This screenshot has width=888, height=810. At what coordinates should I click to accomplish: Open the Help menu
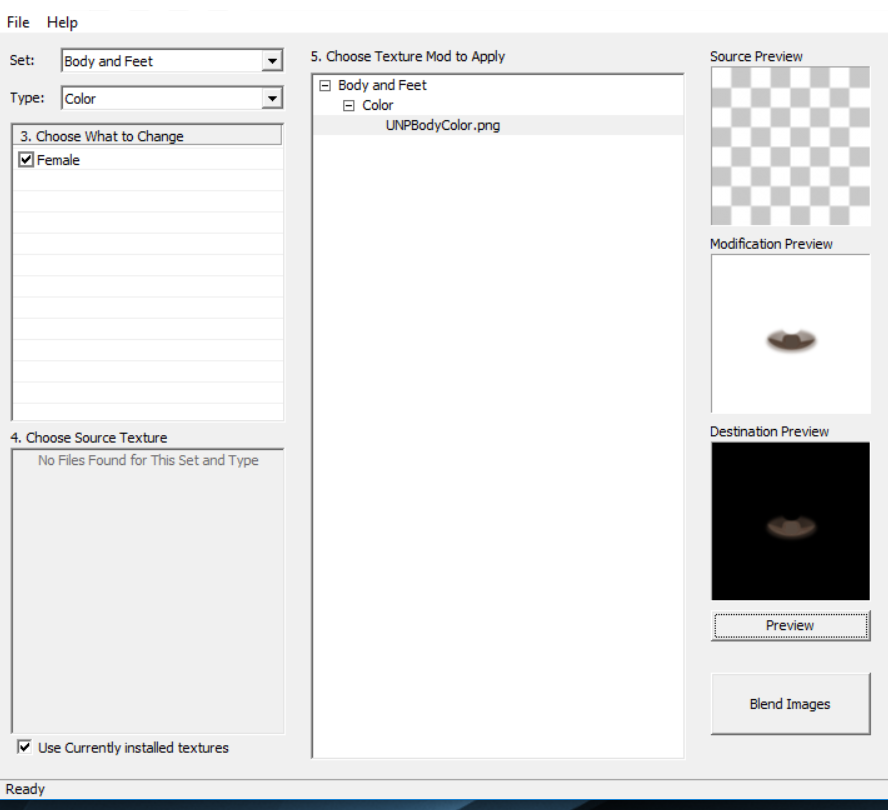pos(61,22)
